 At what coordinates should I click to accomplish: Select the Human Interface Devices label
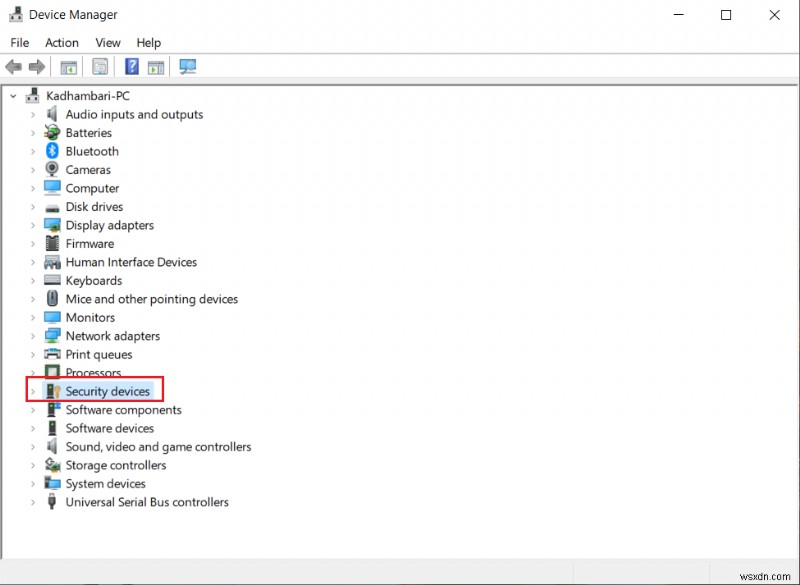tap(131, 262)
